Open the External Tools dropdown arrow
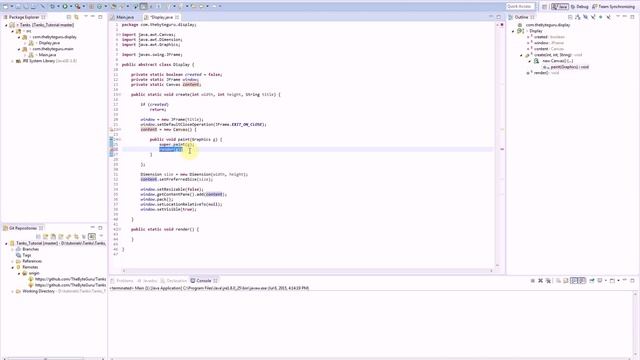Viewport: 640px width, 360px height. click(x=84, y=6)
